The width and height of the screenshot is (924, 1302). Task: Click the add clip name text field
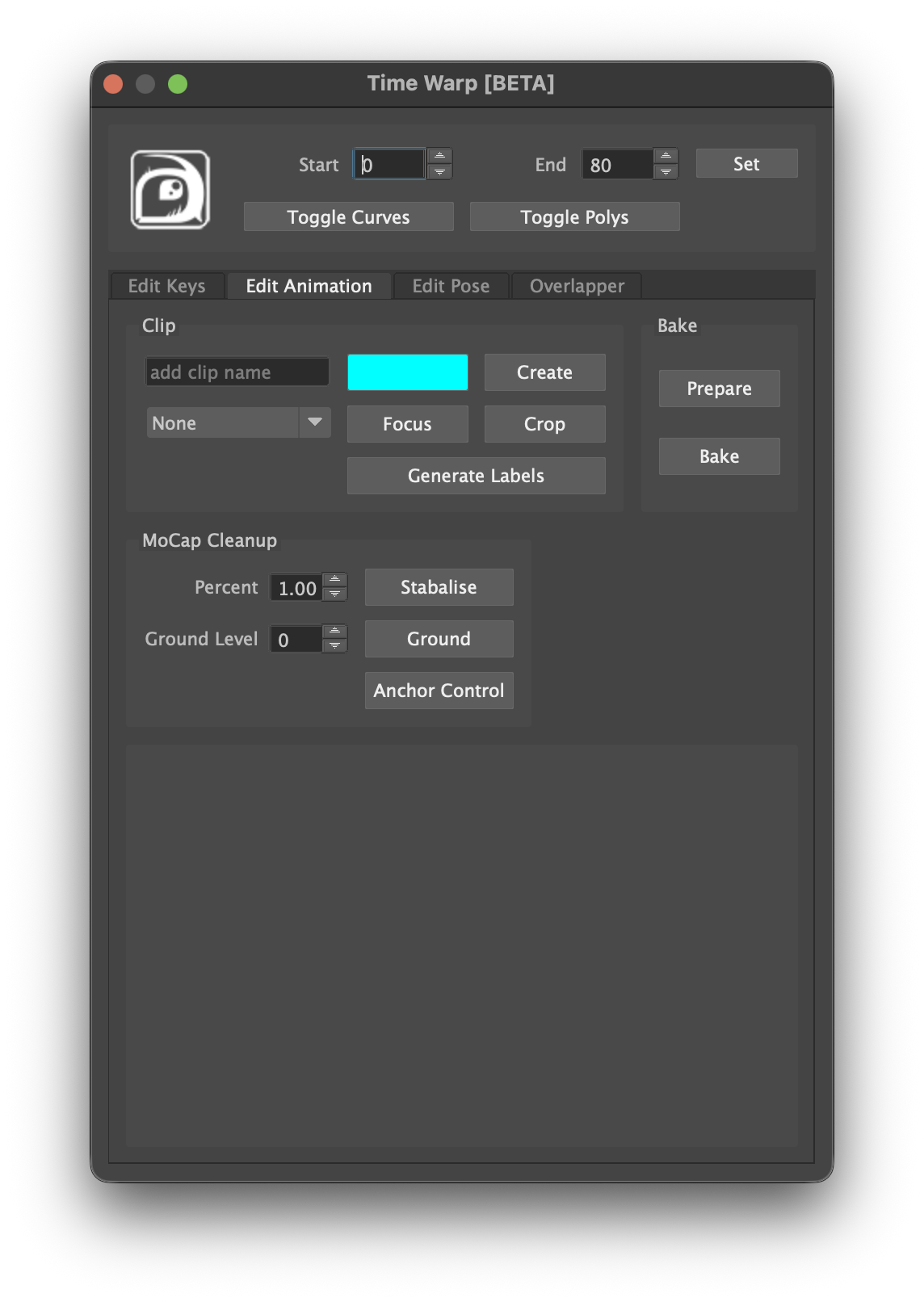coord(237,372)
